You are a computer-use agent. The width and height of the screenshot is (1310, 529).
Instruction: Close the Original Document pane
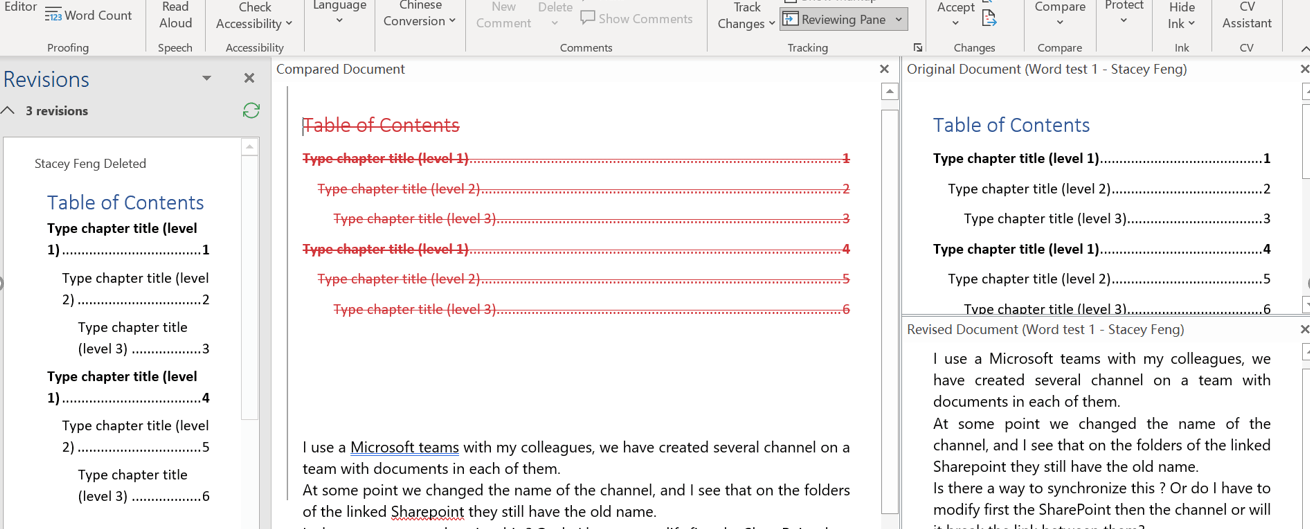point(1304,69)
